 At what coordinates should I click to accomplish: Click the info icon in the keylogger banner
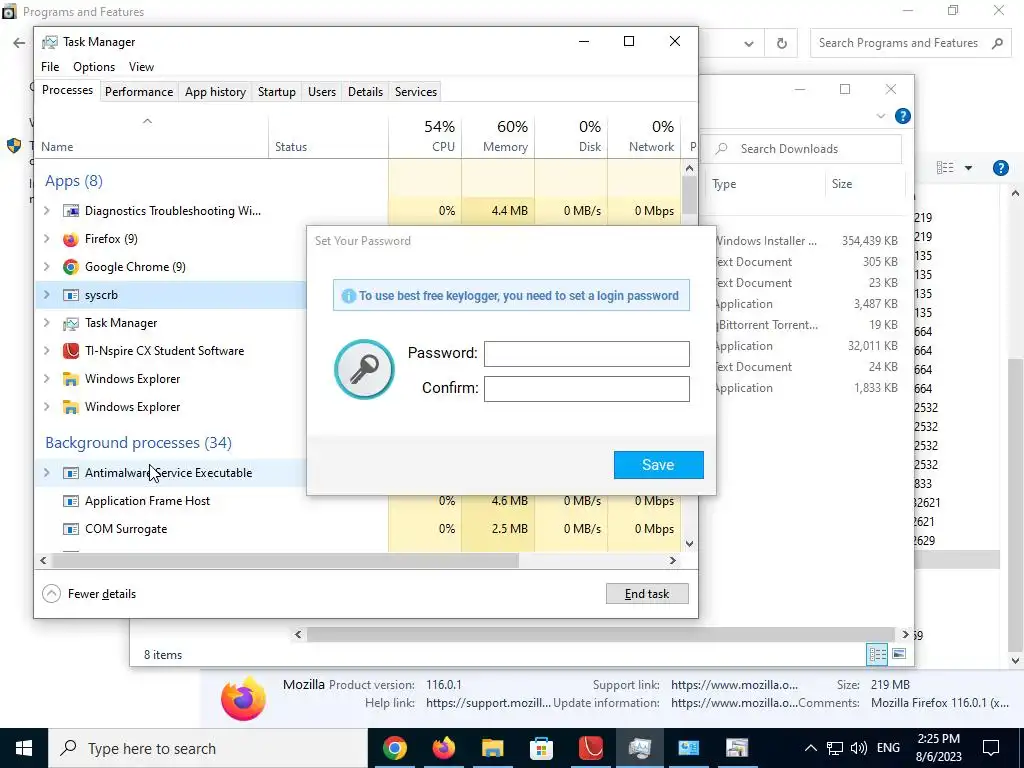pyautogui.click(x=349, y=296)
